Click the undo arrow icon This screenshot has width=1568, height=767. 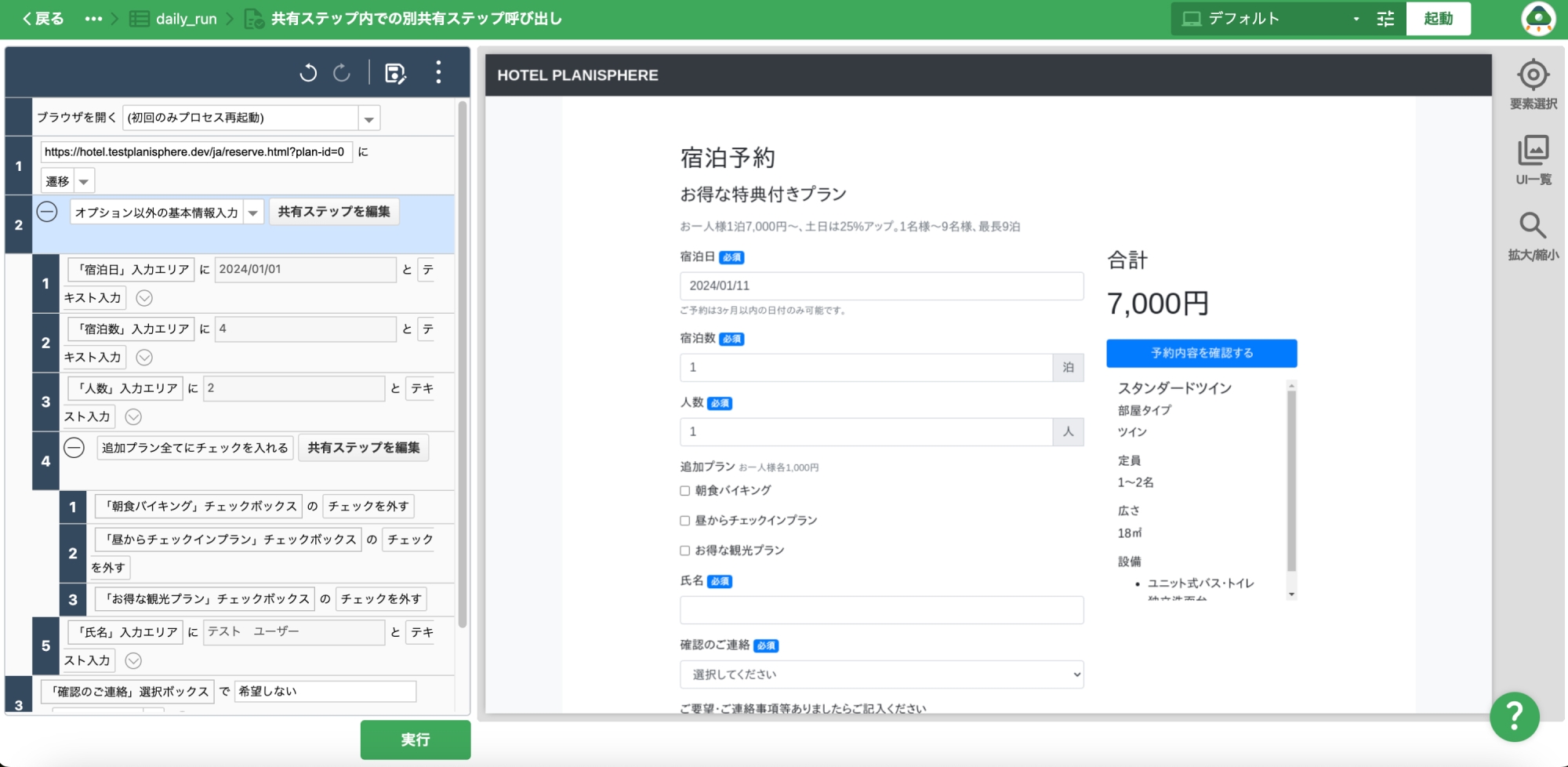(x=308, y=73)
